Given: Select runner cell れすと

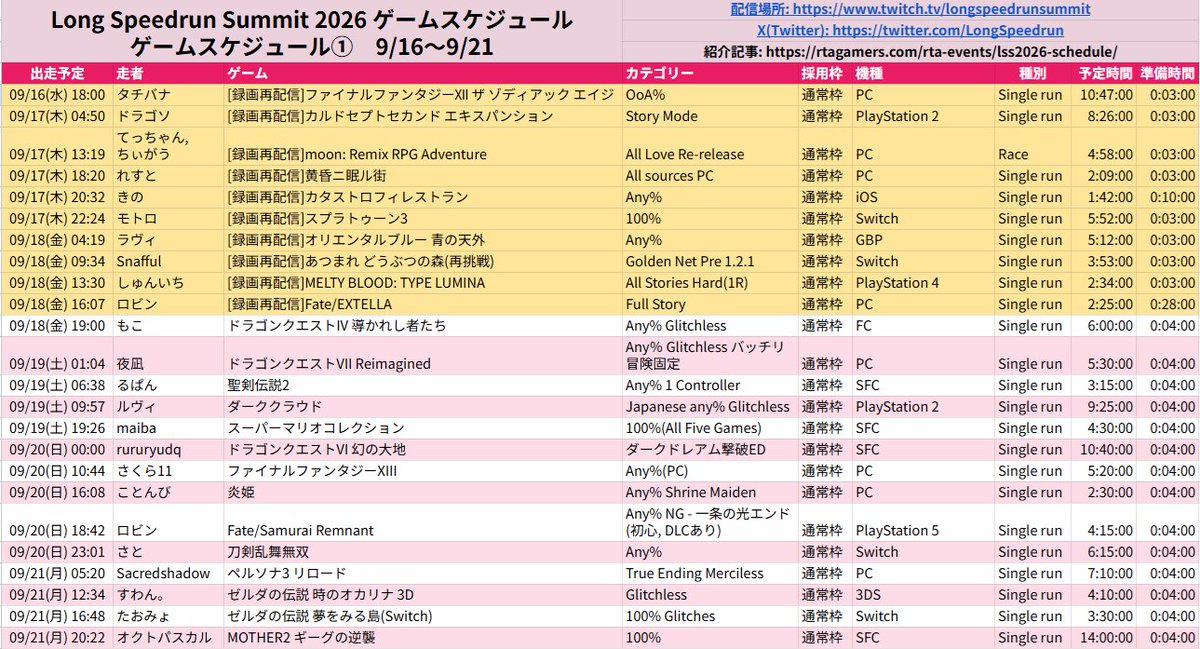Looking at the screenshot, I should [168, 175].
